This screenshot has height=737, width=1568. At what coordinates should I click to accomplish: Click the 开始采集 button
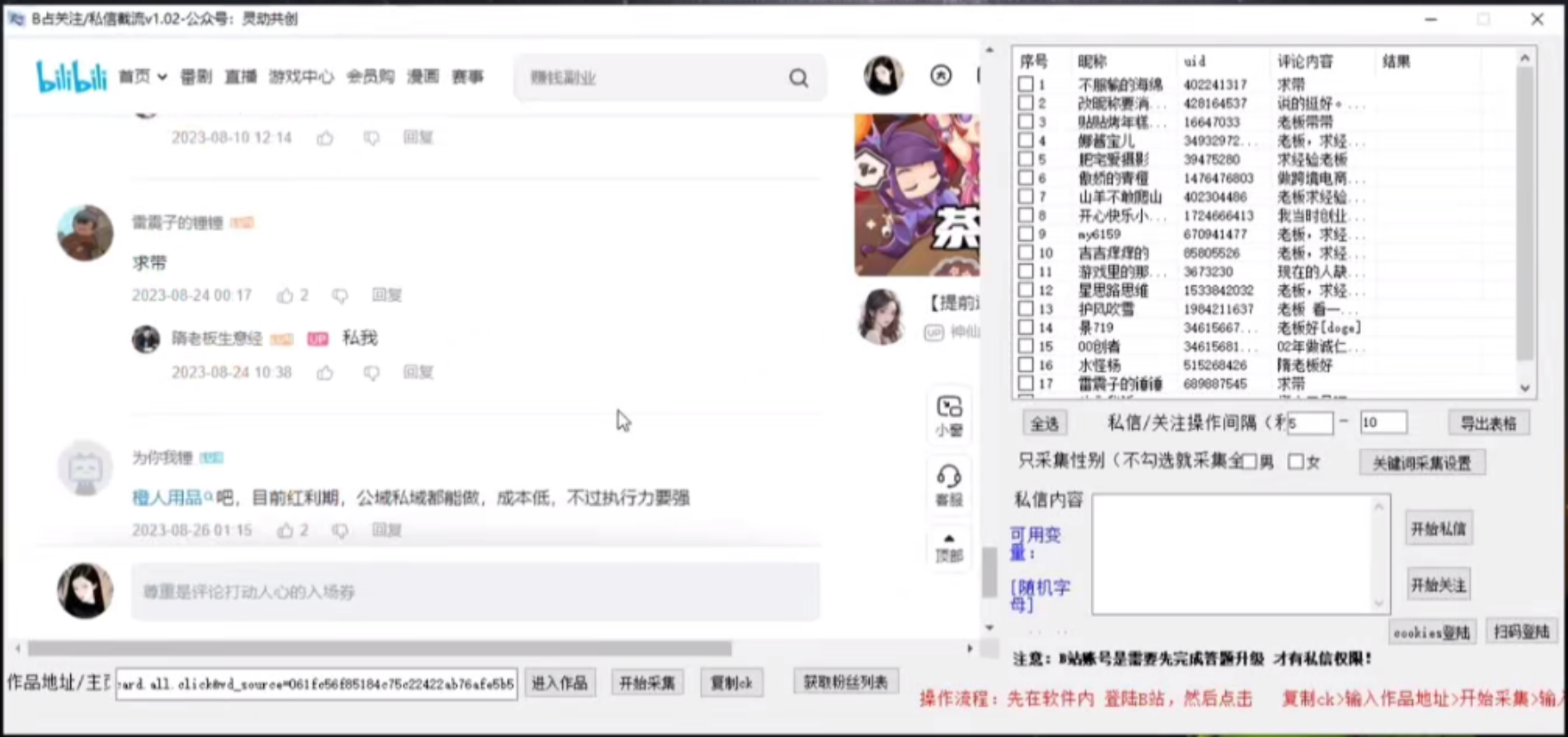coord(647,683)
